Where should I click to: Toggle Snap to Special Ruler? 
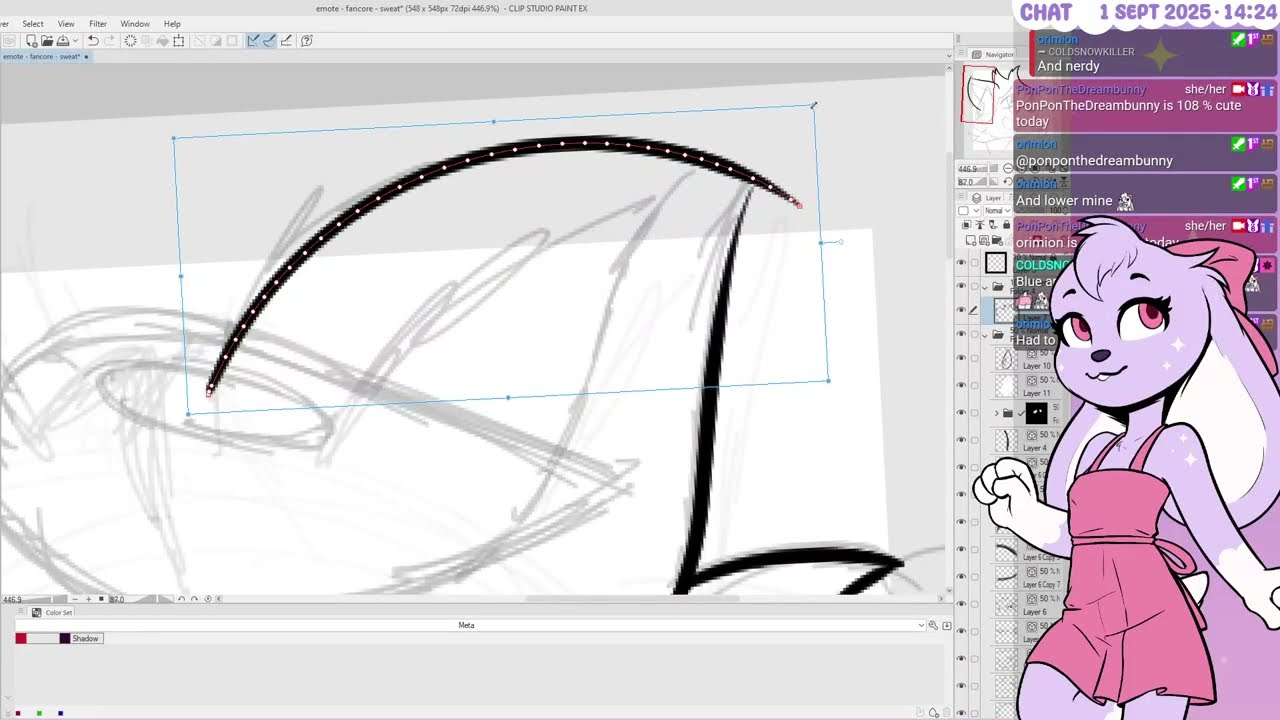[270, 41]
